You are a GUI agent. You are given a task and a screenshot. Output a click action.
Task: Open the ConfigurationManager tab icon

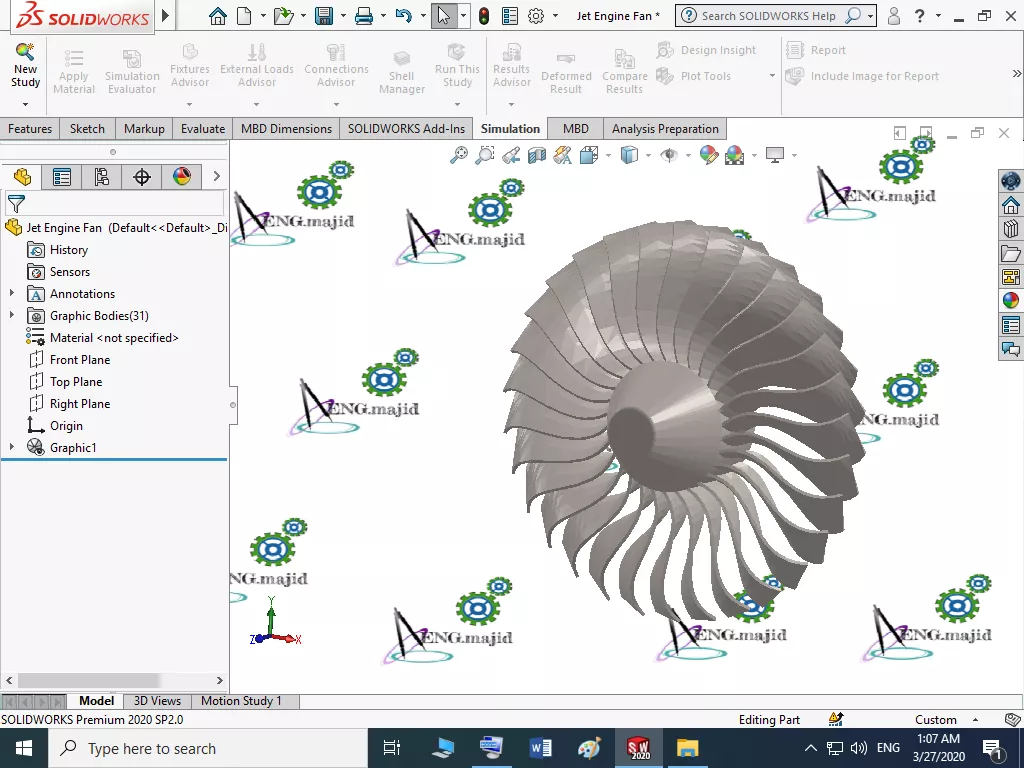[101, 177]
